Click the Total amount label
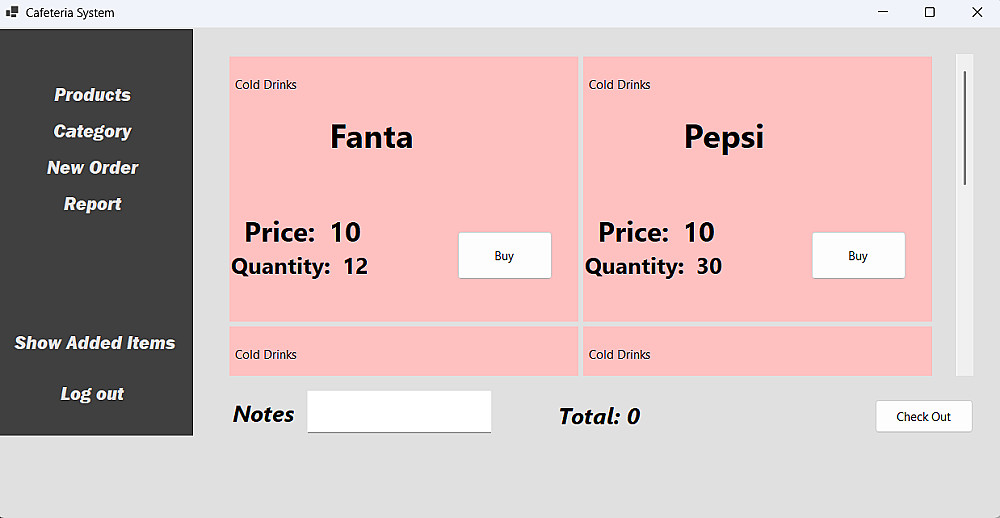This screenshot has height=518, width=1000. [599, 417]
